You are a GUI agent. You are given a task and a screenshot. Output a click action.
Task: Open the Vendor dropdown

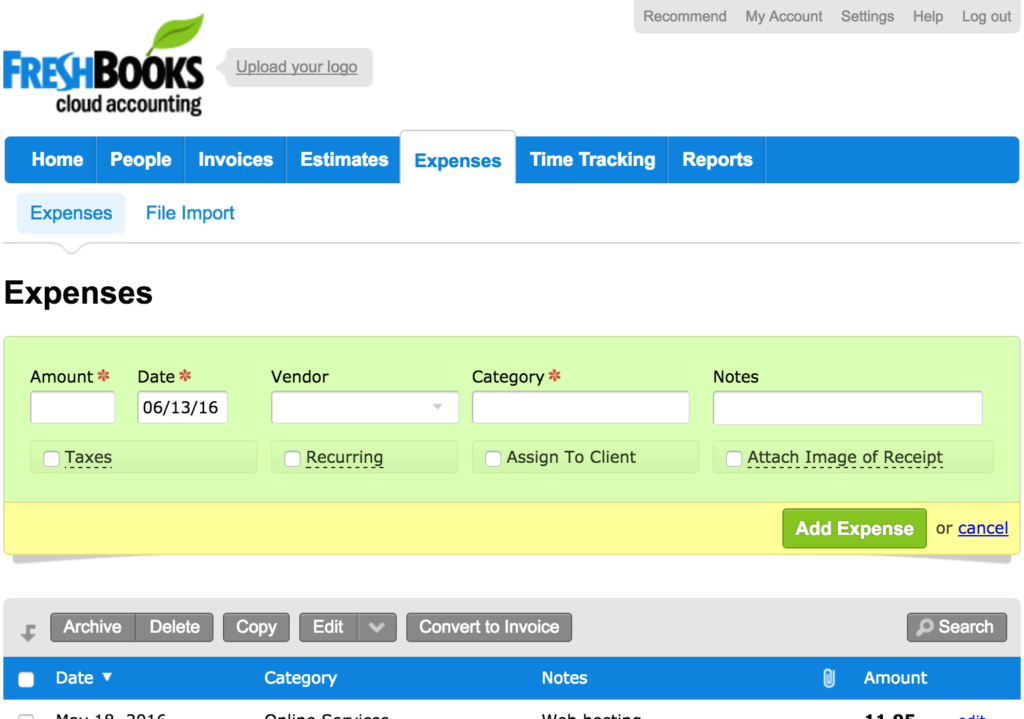pyautogui.click(x=365, y=407)
